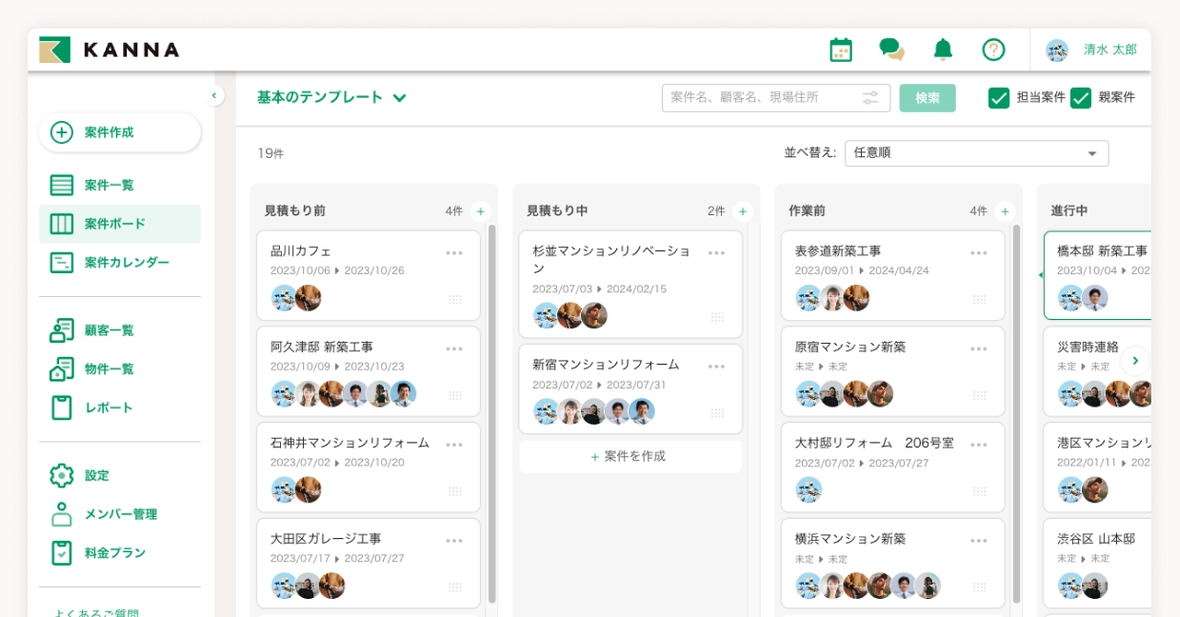Show next board columns with right arrow
Image resolution: width=1180 pixels, height=617 pixels.
(x=1135, y=361)
